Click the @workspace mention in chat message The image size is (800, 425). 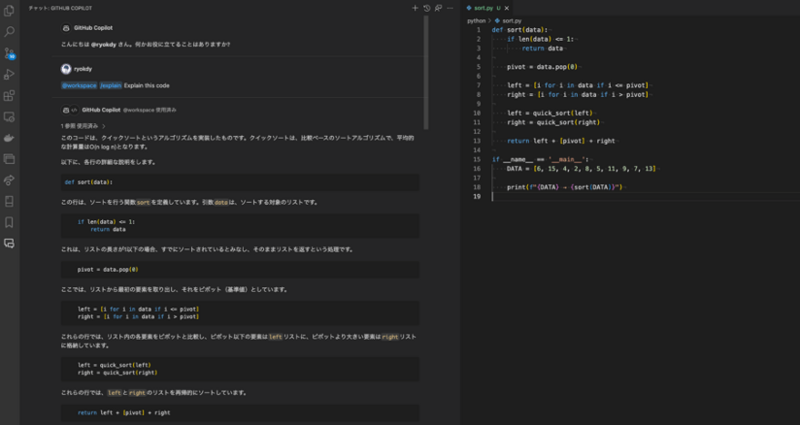pos(79,85)
